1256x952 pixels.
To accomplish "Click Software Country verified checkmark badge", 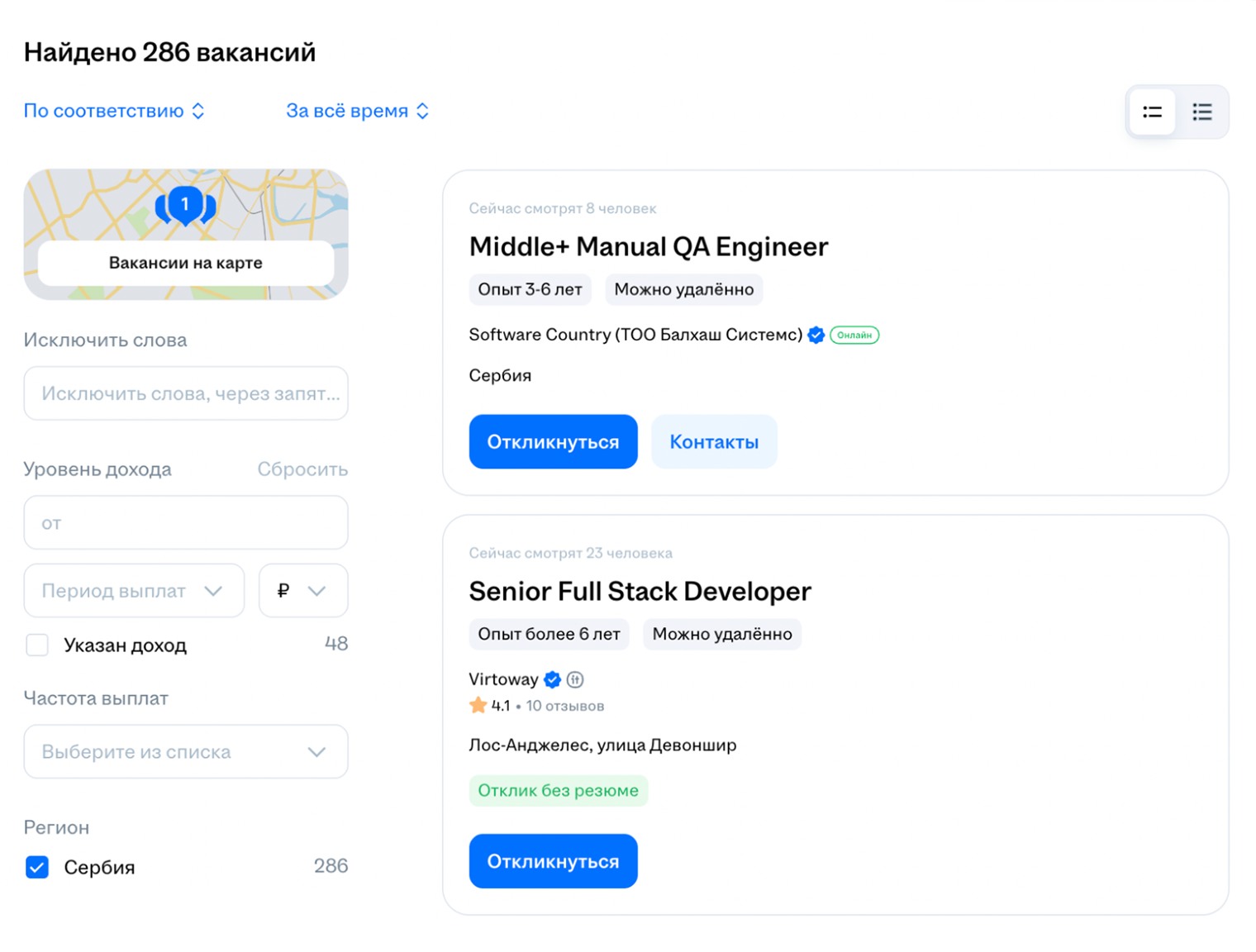I will tap(816, 335).
